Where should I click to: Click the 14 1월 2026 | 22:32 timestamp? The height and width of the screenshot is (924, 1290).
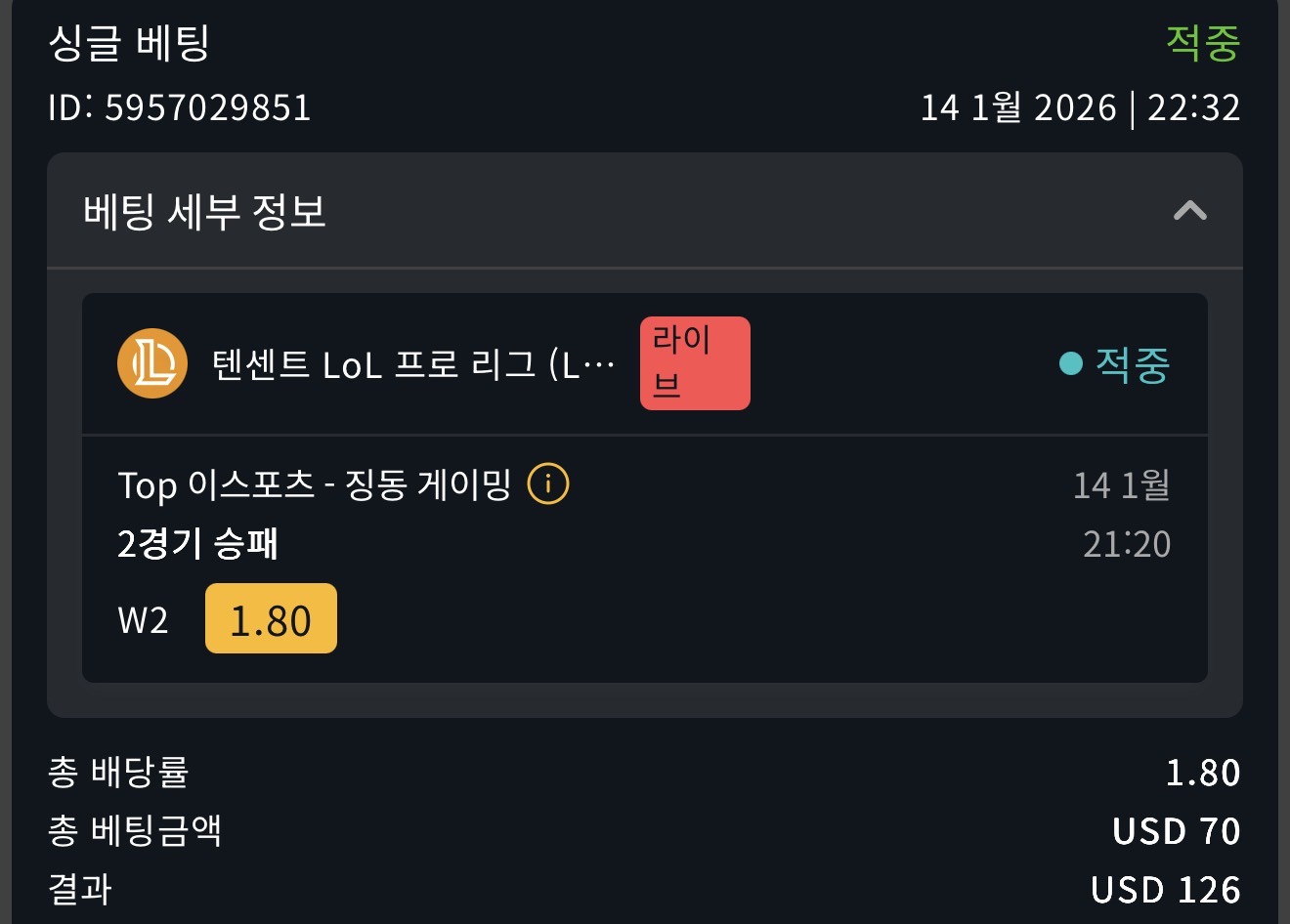pyautogui.click(x=1080, y=107)
